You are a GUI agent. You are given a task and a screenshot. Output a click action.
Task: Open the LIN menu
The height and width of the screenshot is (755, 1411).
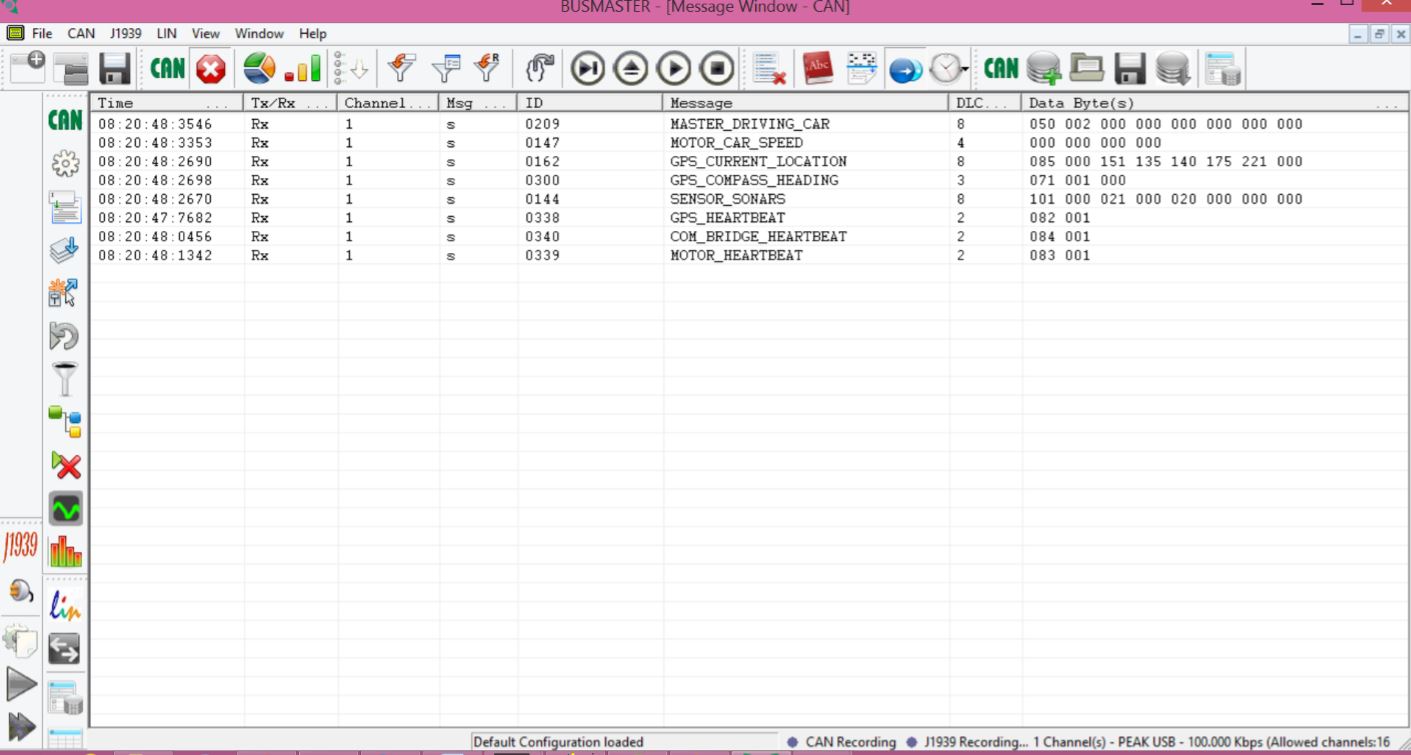pyautogui.click(x=166, y=33)
